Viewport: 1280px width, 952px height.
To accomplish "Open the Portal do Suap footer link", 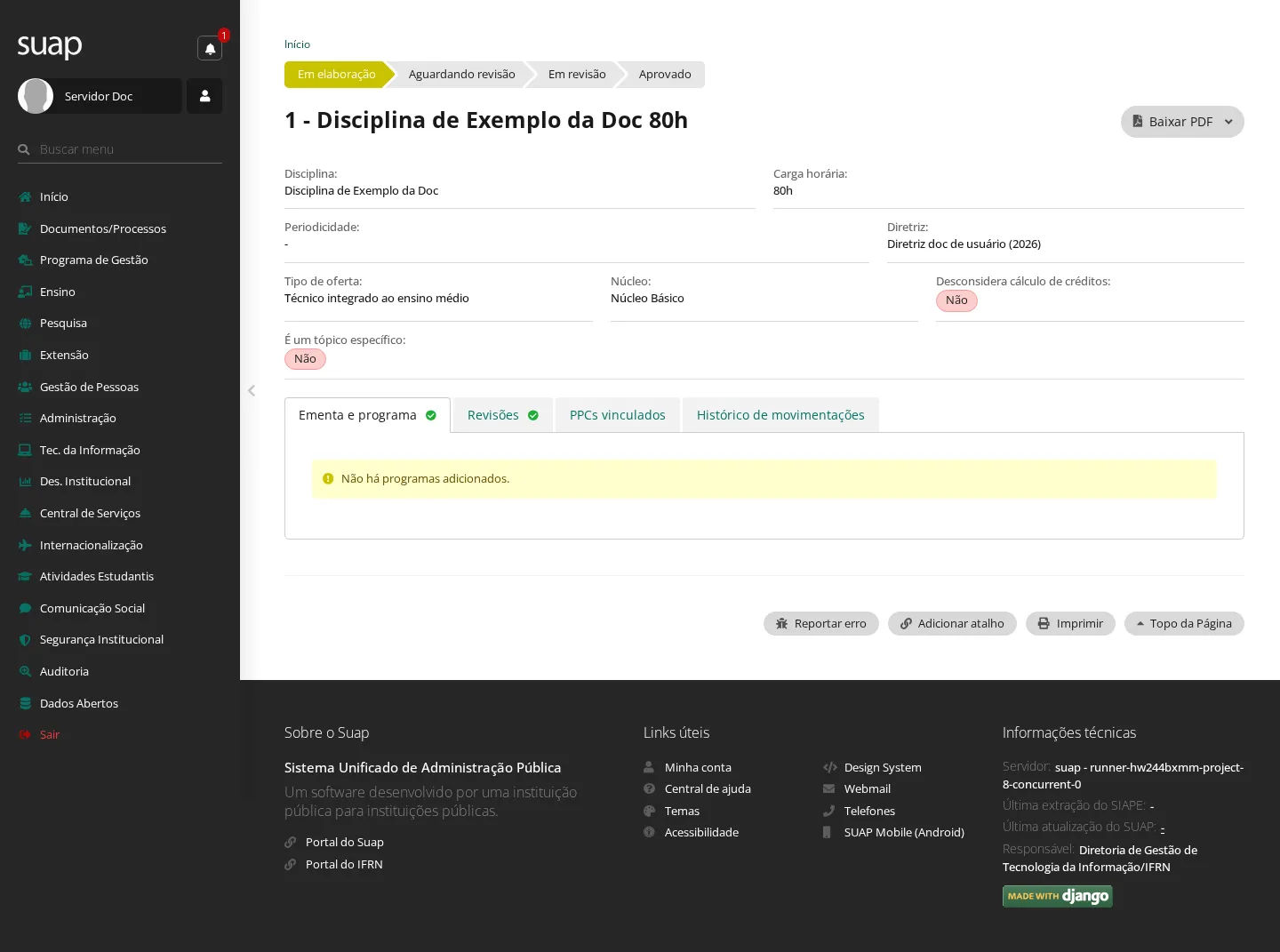I will tap(345, 842).
